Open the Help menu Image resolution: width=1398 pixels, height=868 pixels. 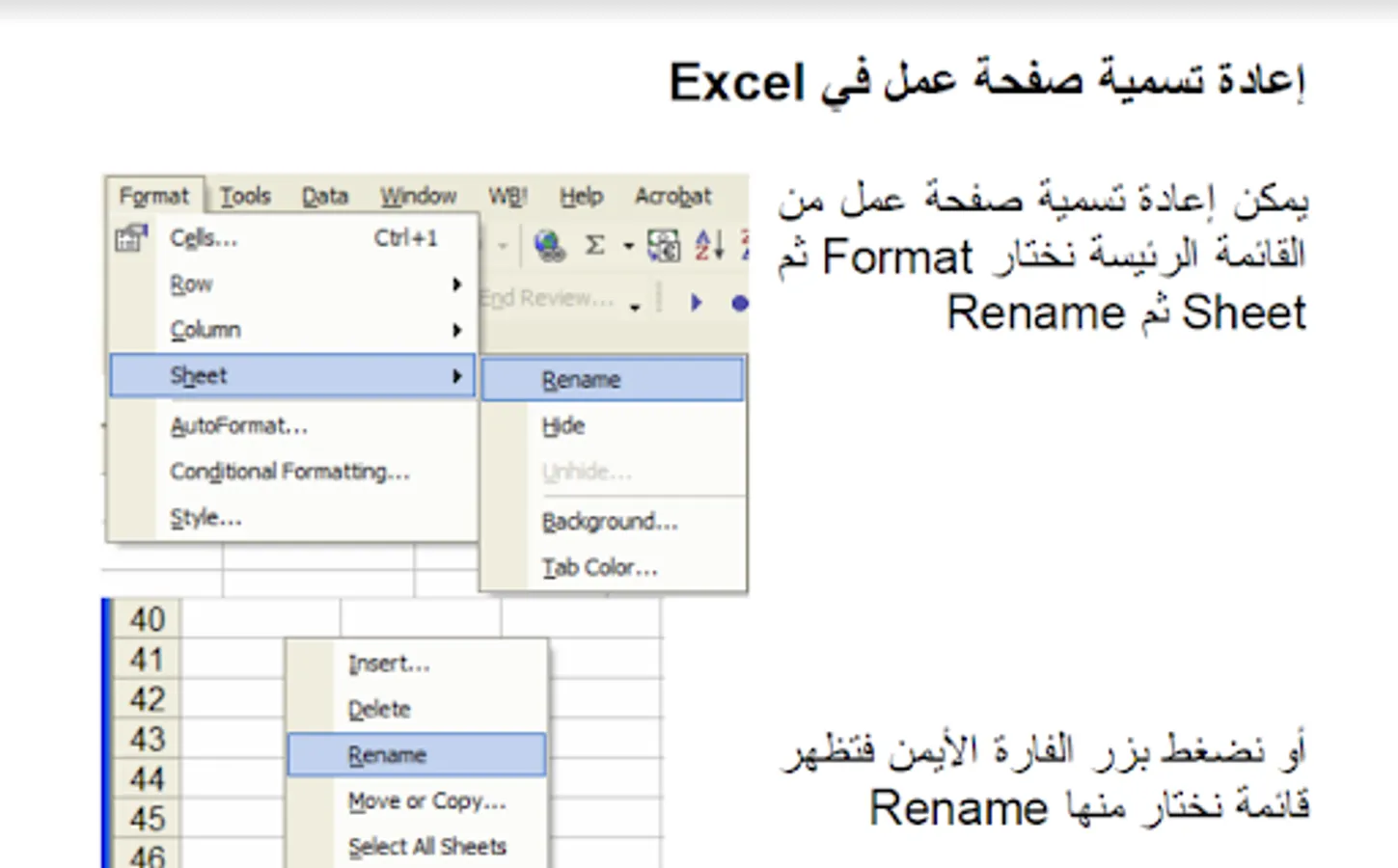coord(581,196)
